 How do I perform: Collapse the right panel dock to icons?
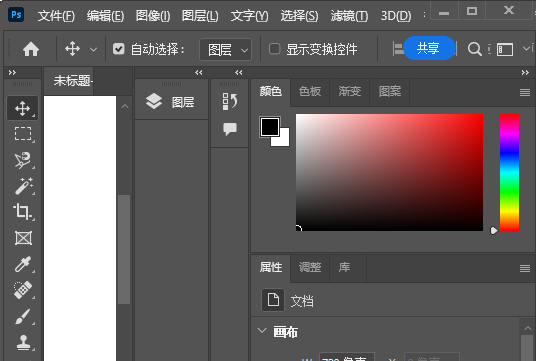click(525, 72)
